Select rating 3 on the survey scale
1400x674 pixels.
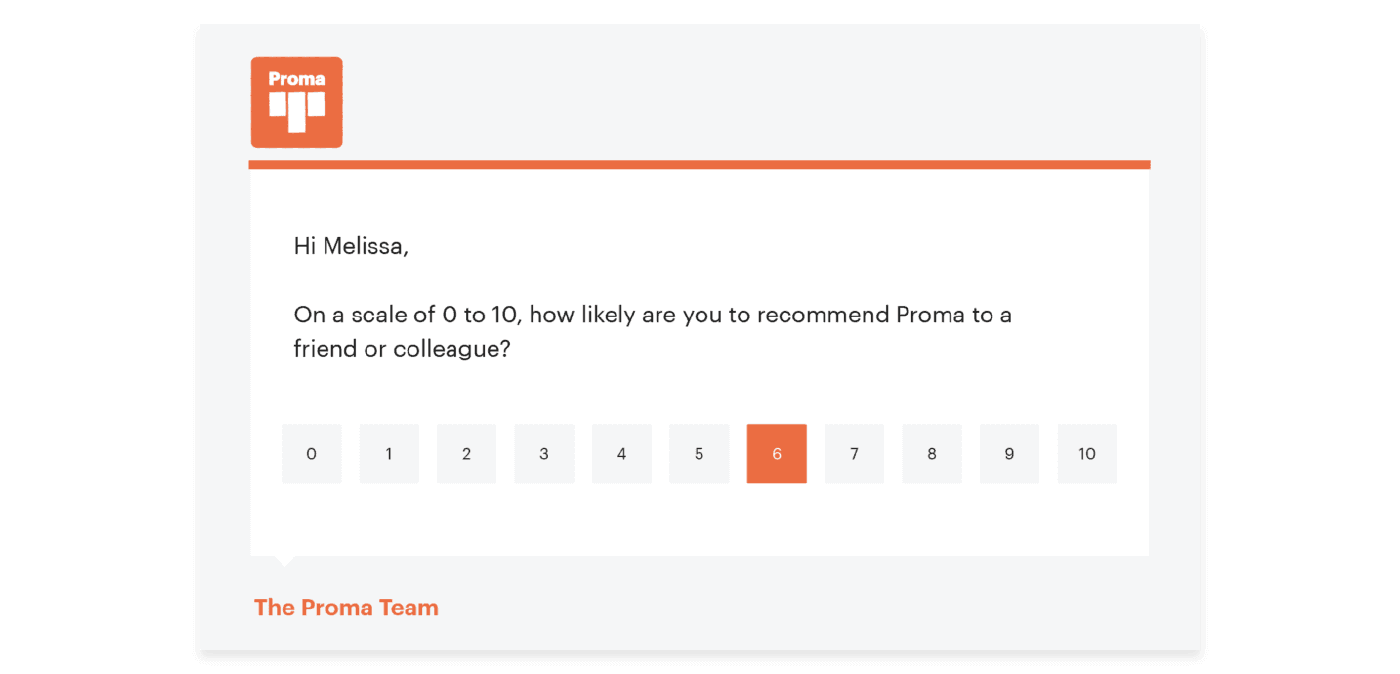pyautogui.click(x=544, y=453)
